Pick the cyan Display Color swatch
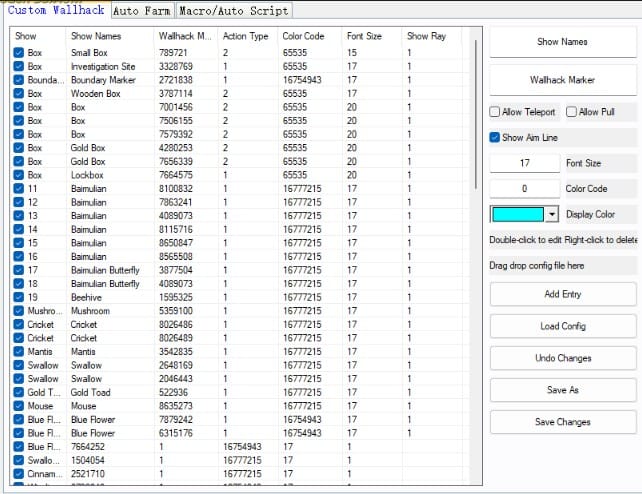The image size is (642, 494). point(517,215)
